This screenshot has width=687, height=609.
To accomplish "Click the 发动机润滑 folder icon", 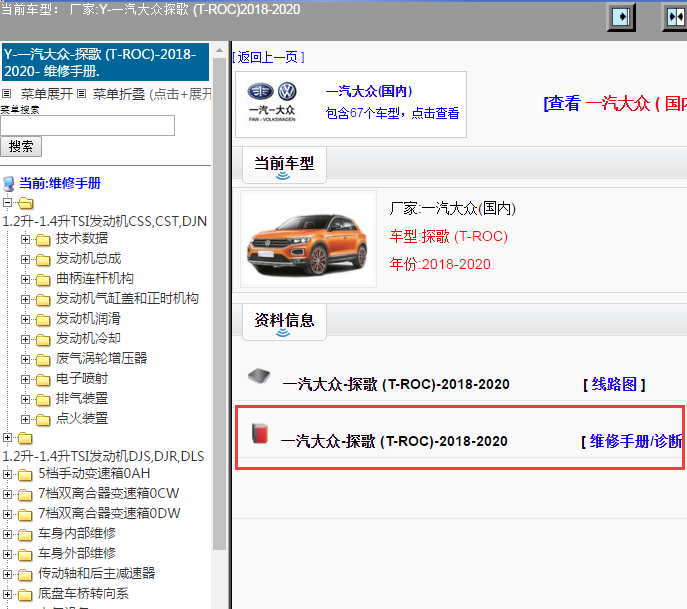I will (x=43, y=320).
